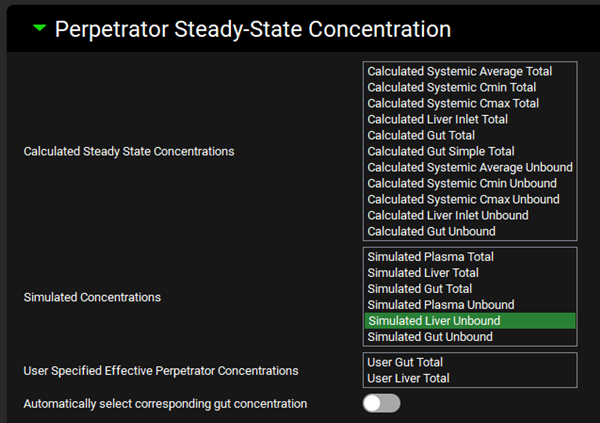600x423 pixels.
Task: Choose Simulated Liver Total entry
Action: (423, 273)
